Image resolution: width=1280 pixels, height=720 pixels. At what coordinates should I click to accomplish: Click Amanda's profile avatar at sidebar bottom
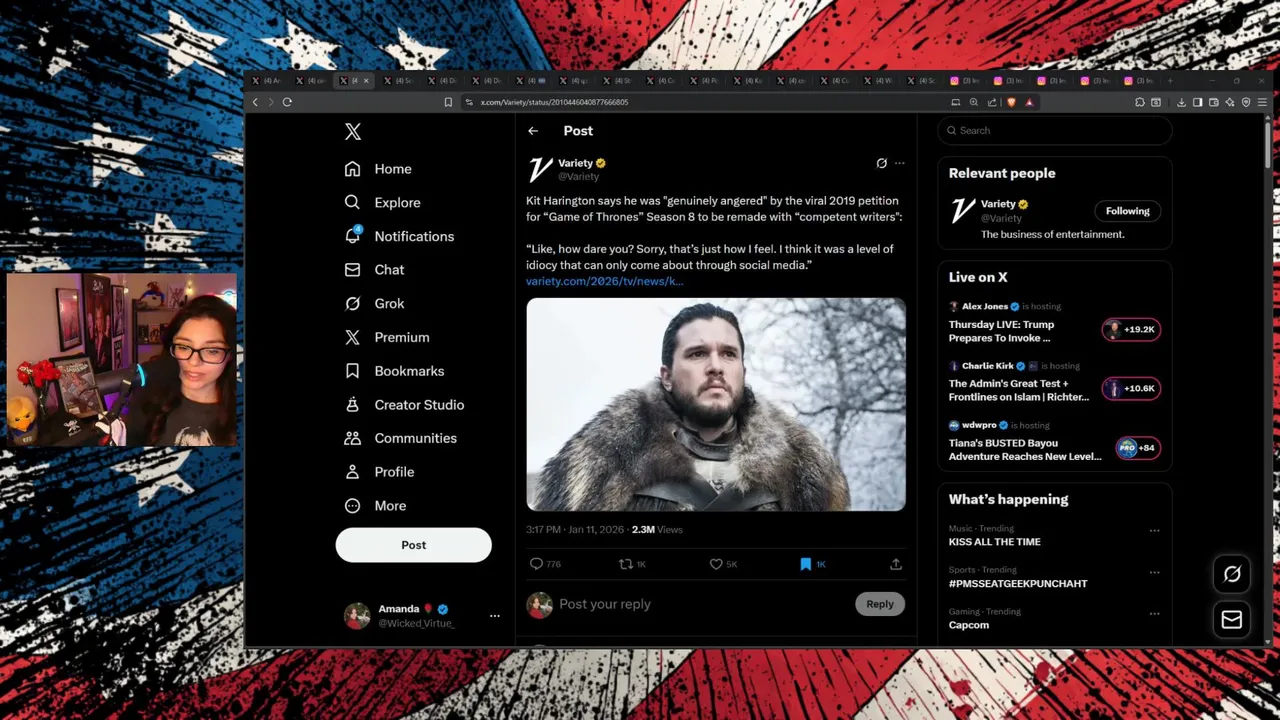point(357,616)
